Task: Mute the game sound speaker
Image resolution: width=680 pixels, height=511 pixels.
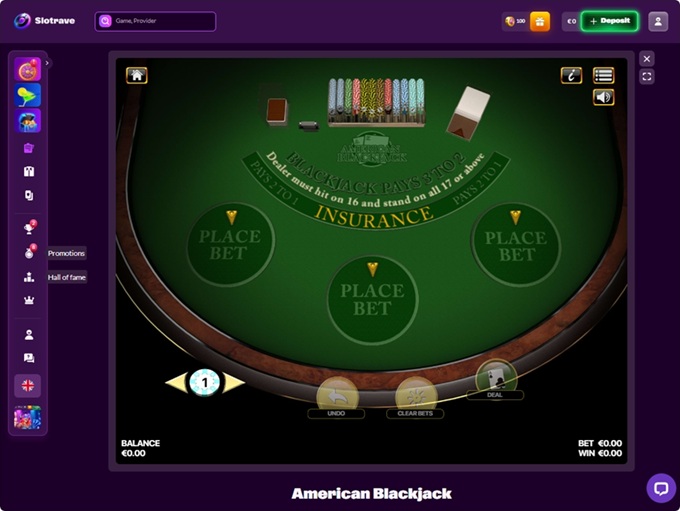Action: click(603, 97)
